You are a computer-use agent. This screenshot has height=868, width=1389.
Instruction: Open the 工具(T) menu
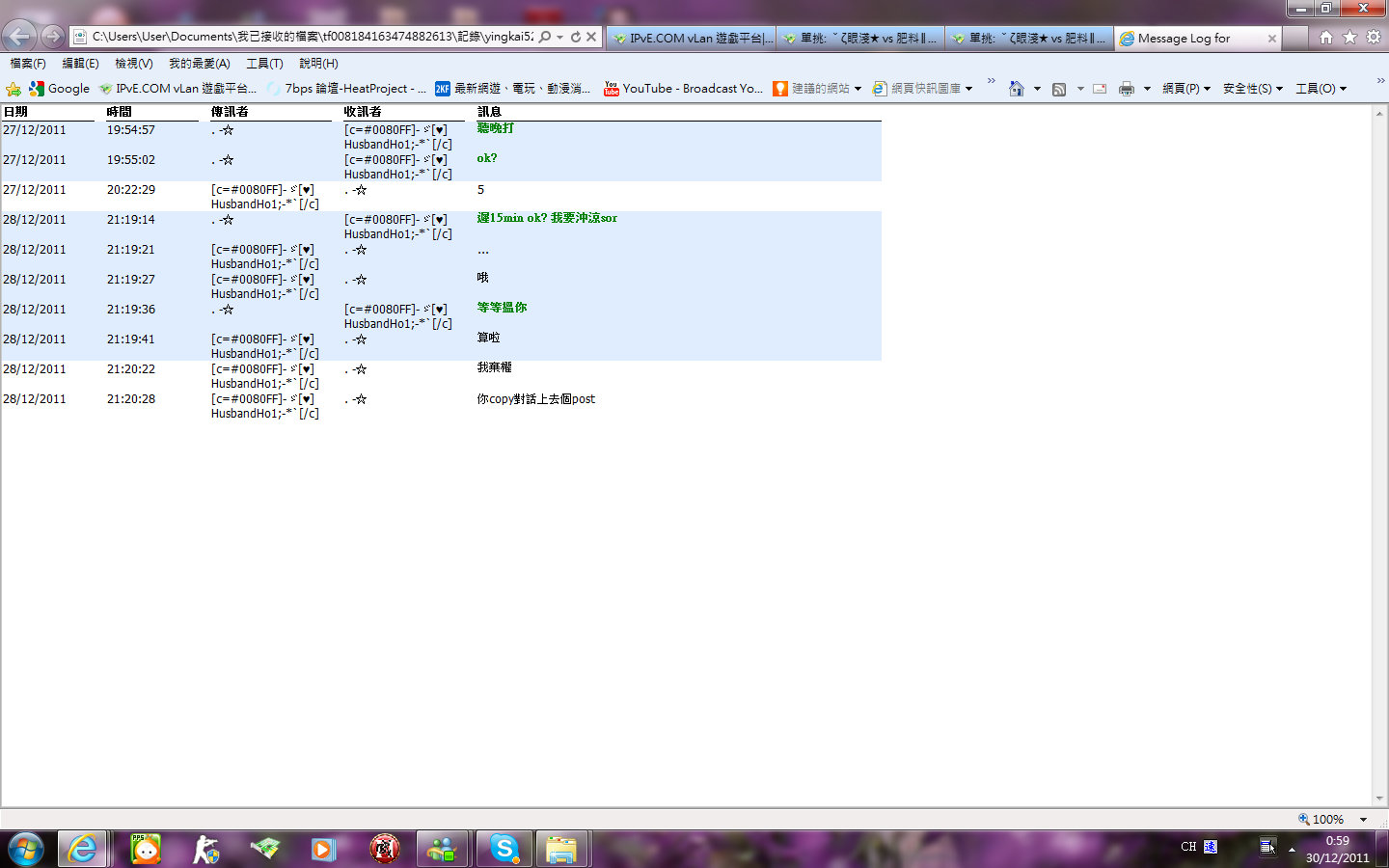264,64
